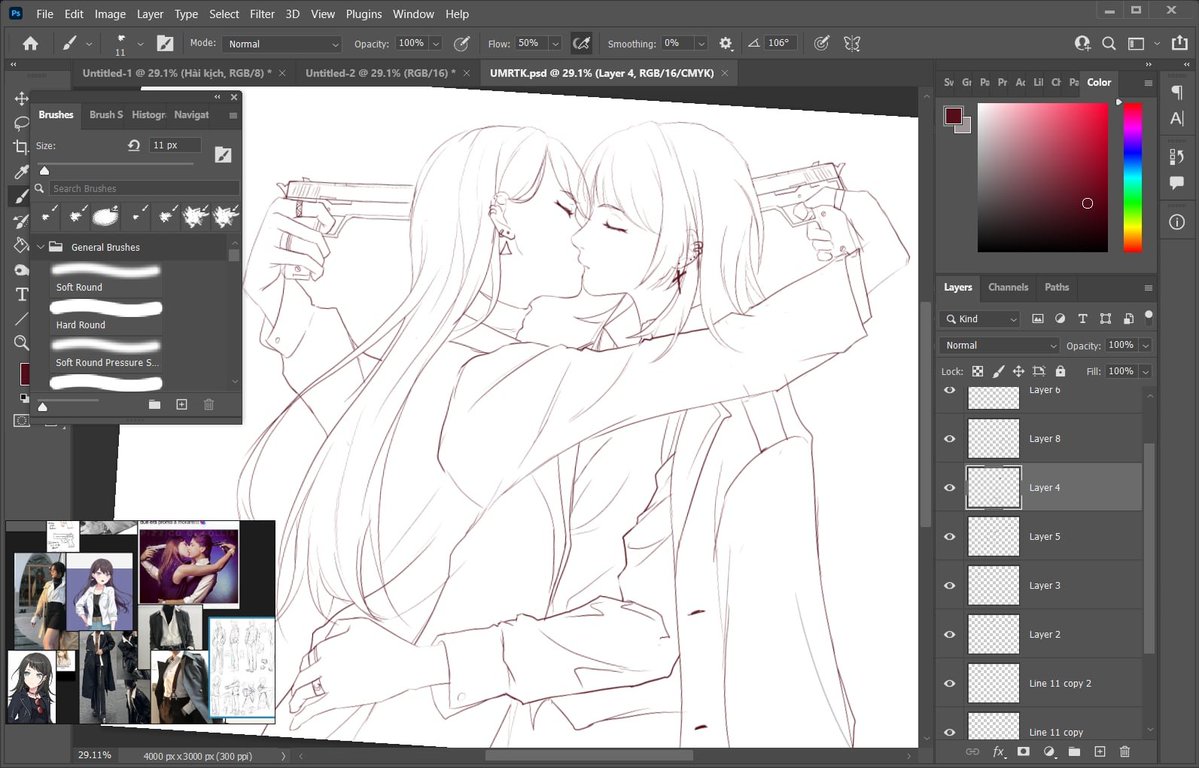1199x768 pixels.
Task: Open the Smoothing dropdown
Action: (x=700, y=44)
